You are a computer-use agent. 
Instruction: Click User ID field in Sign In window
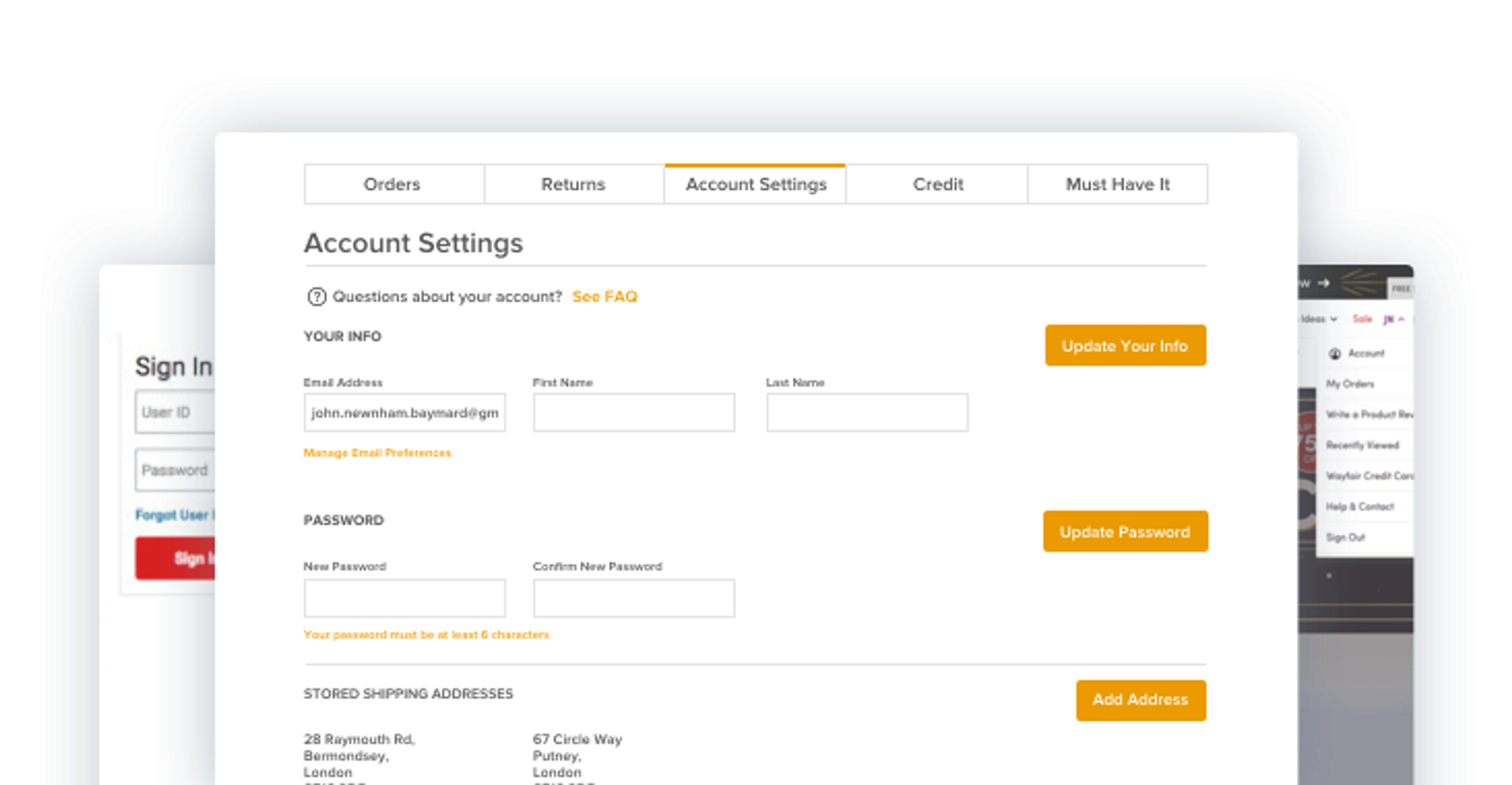175,412
